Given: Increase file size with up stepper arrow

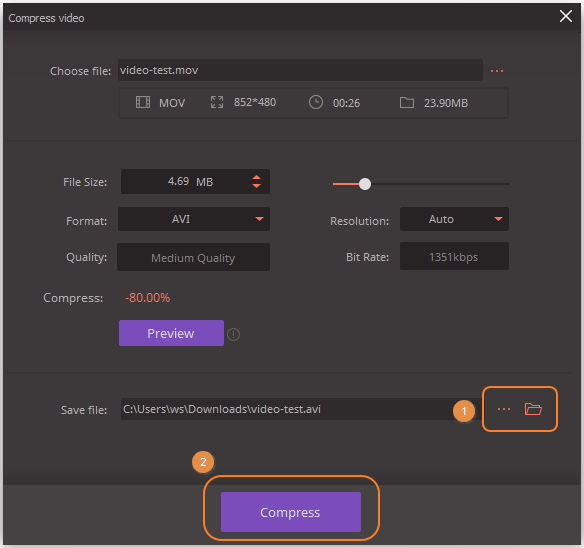Looking at the screenshot, I should [x=256, y=178].
